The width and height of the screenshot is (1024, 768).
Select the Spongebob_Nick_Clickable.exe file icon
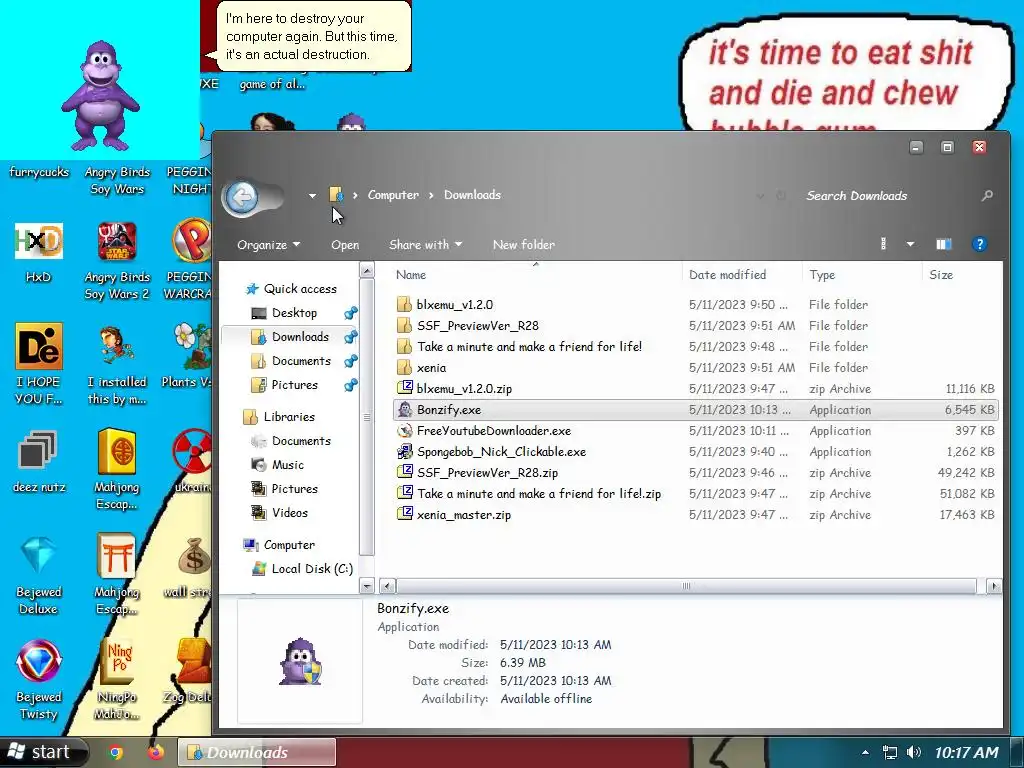pyautogui.click(x=405, y=451)
